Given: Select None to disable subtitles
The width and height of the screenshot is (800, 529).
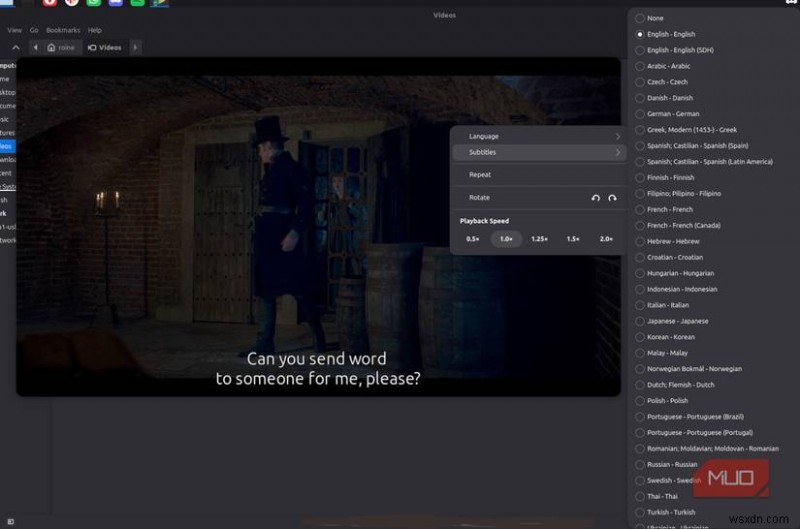Looking at the screenshot, I should [x=649, y=18].
